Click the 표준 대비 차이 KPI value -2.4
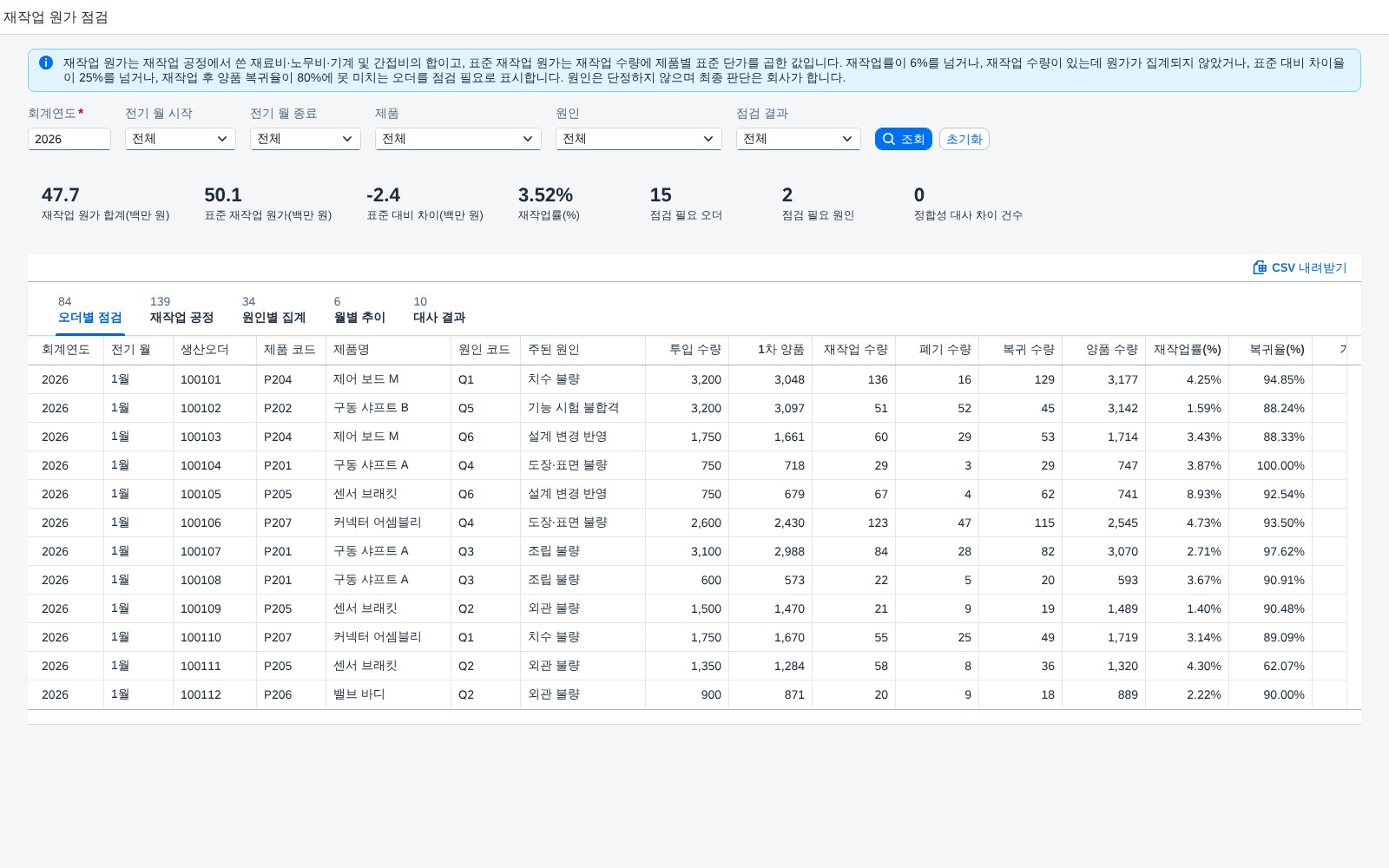This screenshot has height=868, width=1389. (x=383, y=195)
